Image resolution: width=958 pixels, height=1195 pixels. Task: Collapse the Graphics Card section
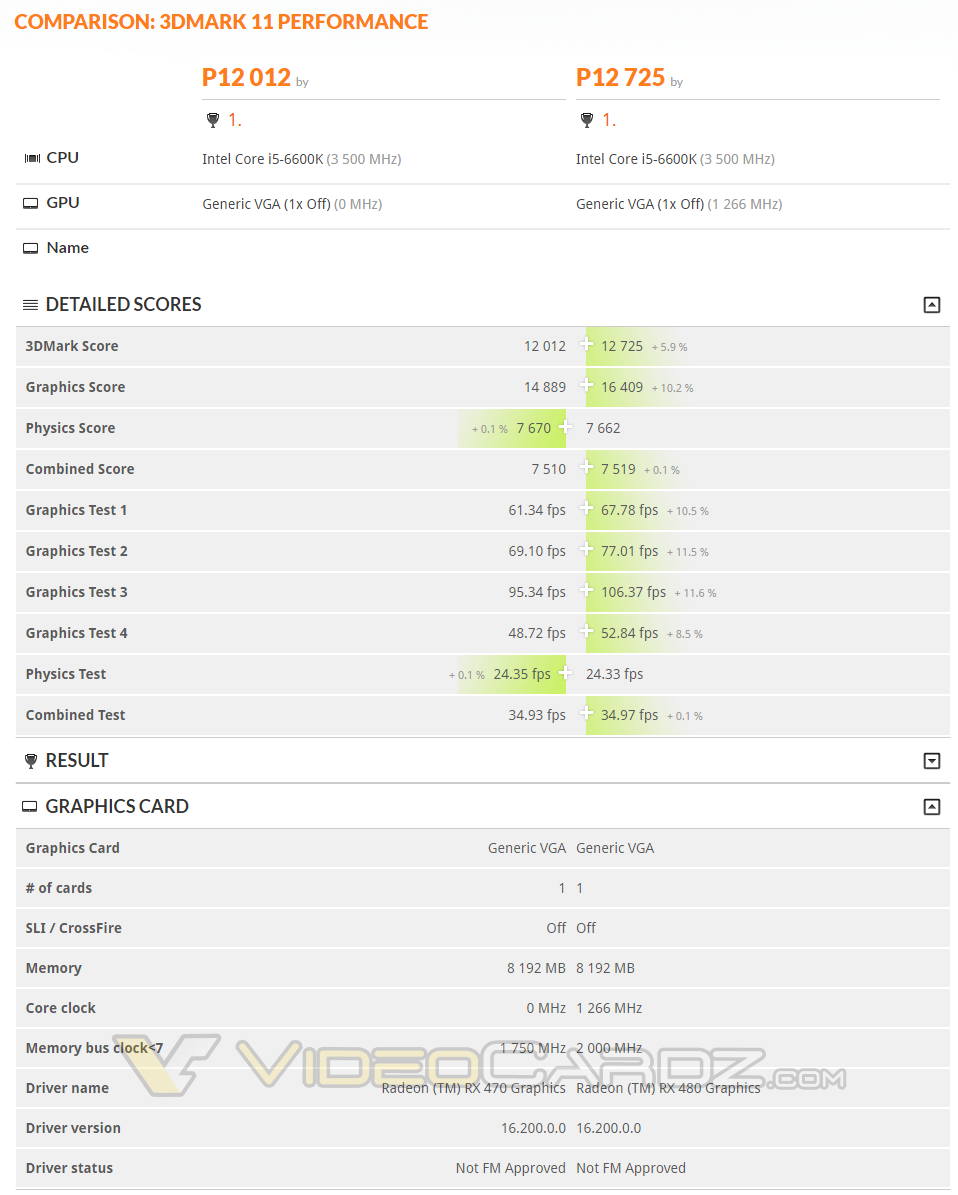(x=931, y=807)
